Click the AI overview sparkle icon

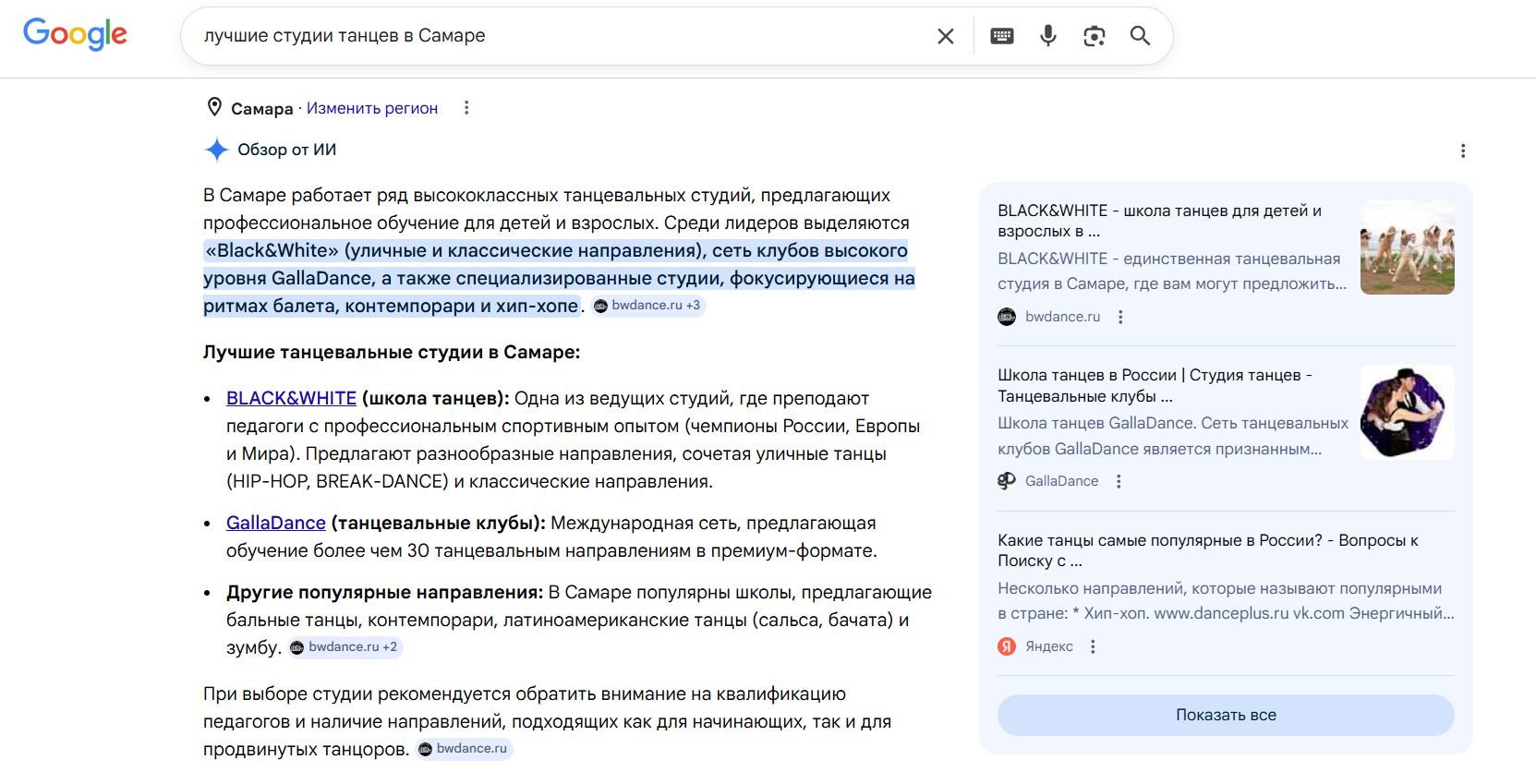click(216, 150)
